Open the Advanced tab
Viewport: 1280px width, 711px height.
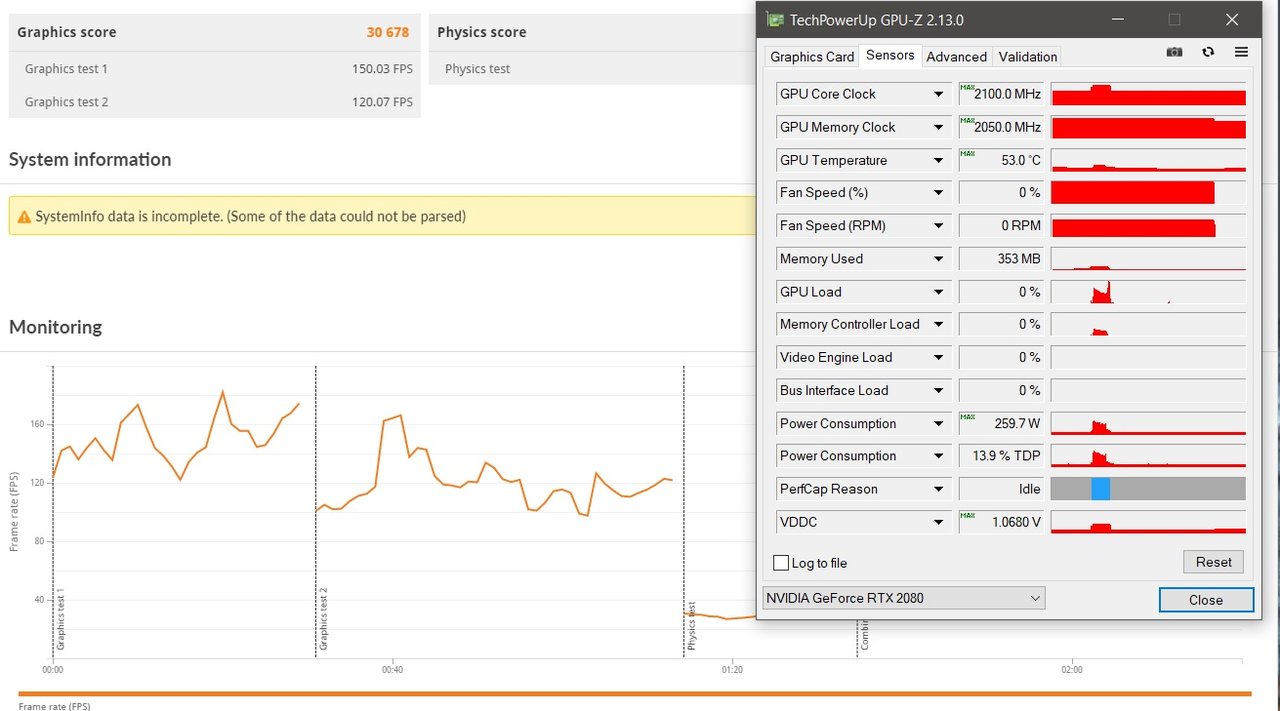956,57
